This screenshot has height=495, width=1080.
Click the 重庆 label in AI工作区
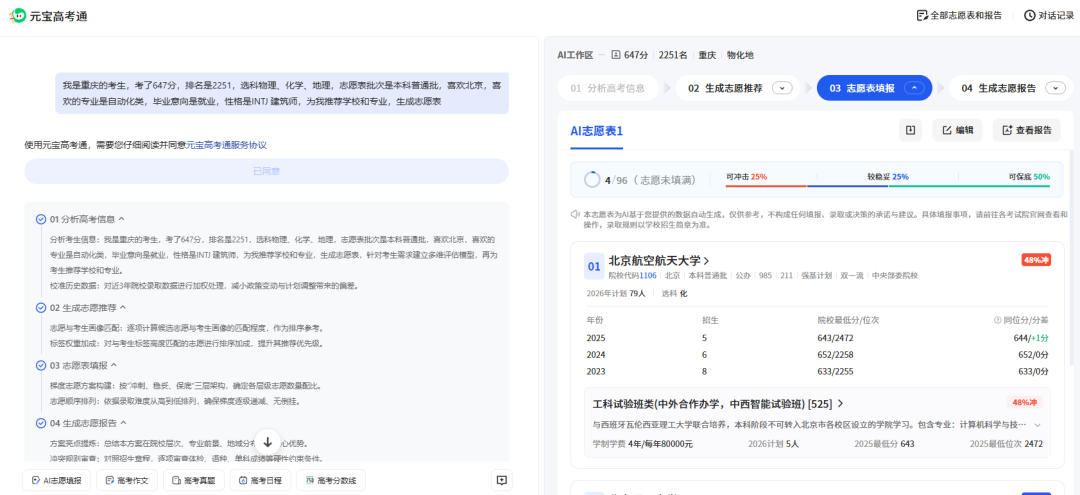tap(707, 55)
